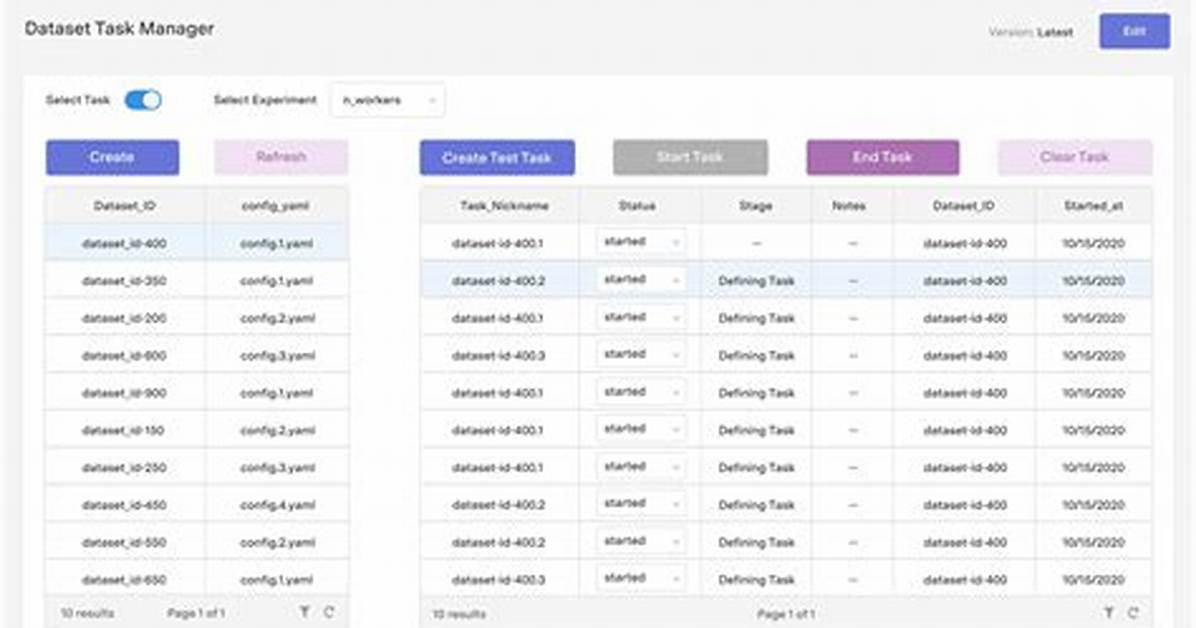Select highlighted task dataset-id-400.2 nickname
This screenshot has height=628, width=1196.
click(498, 281)
